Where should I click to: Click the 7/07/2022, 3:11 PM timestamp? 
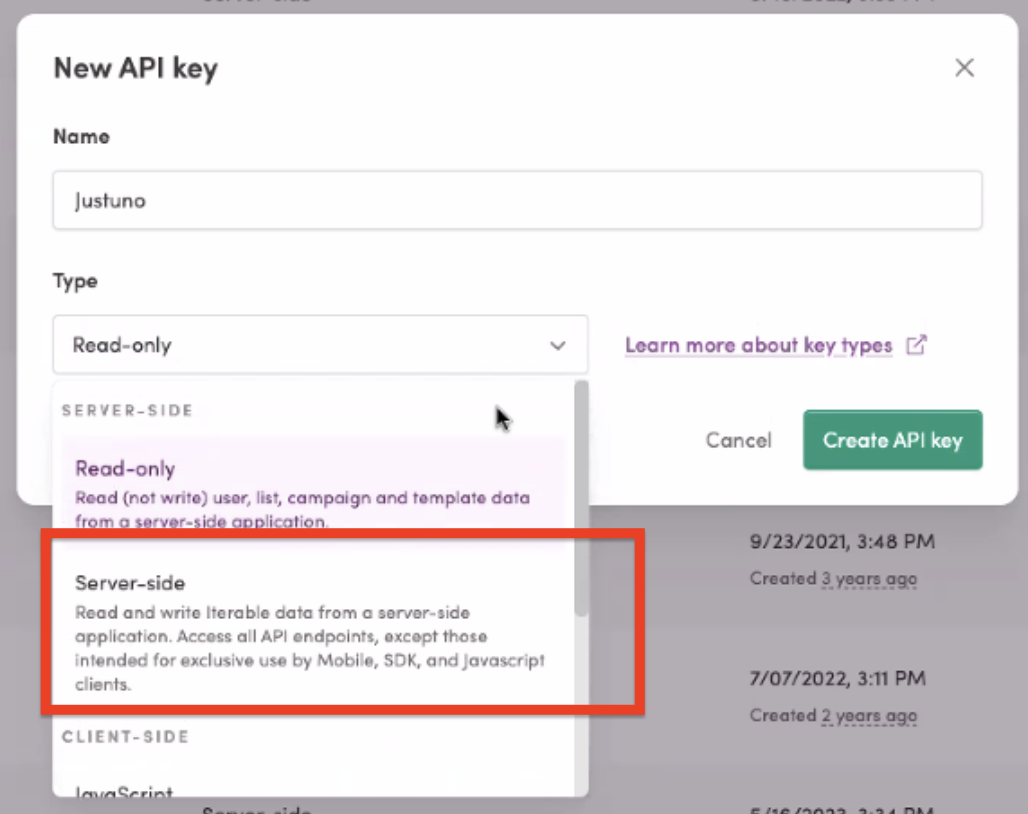point(837,679)
